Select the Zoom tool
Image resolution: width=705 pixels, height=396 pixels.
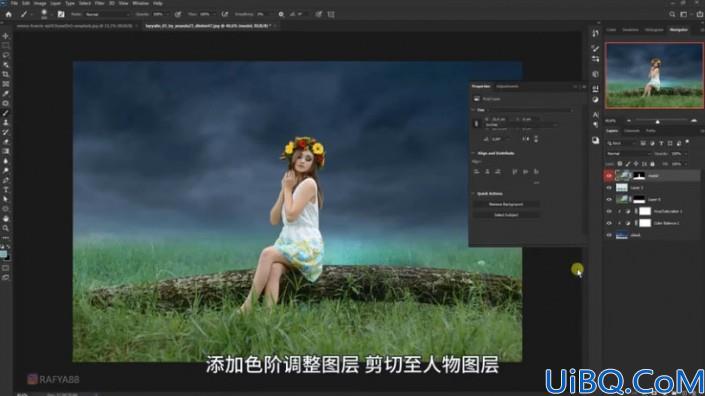coord(5,228)
